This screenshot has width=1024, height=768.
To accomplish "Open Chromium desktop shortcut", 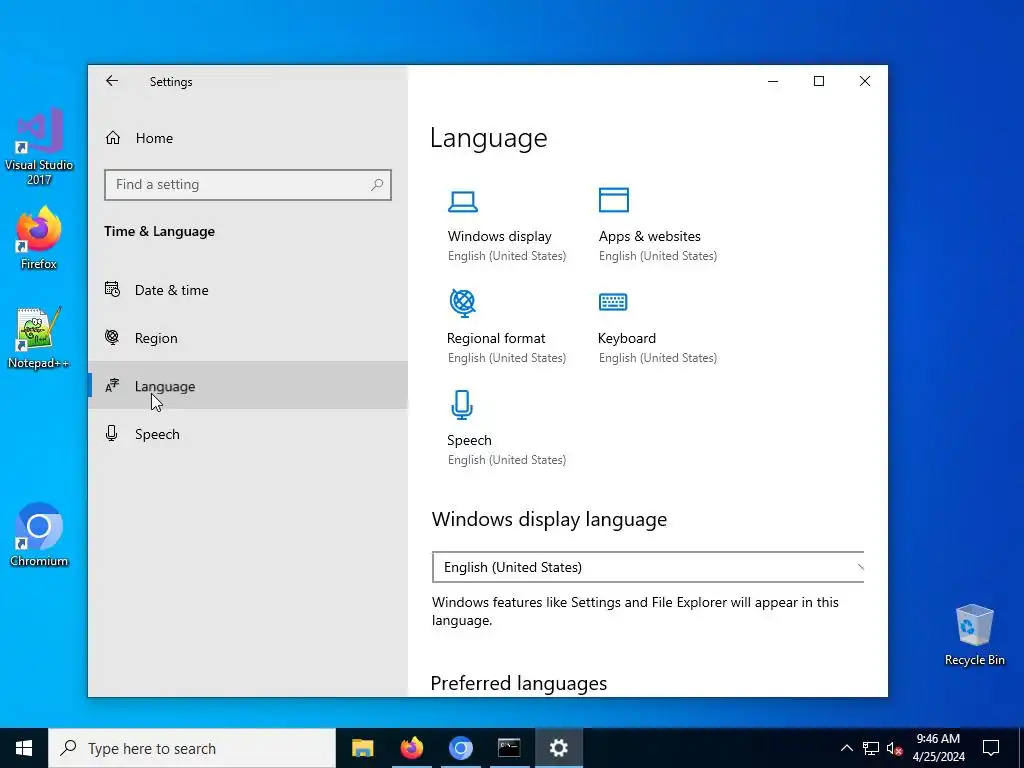I will pyautogui.click(x=39, y=536).
